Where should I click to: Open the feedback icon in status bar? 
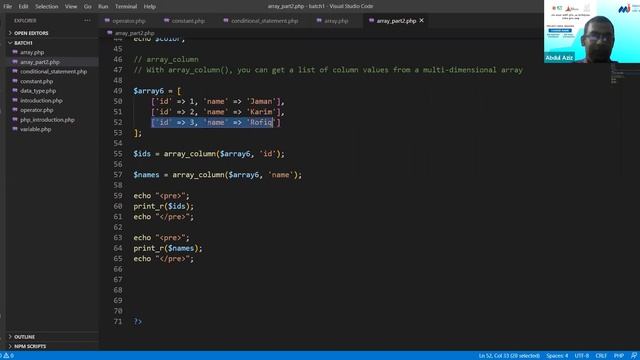click(633, 356)
